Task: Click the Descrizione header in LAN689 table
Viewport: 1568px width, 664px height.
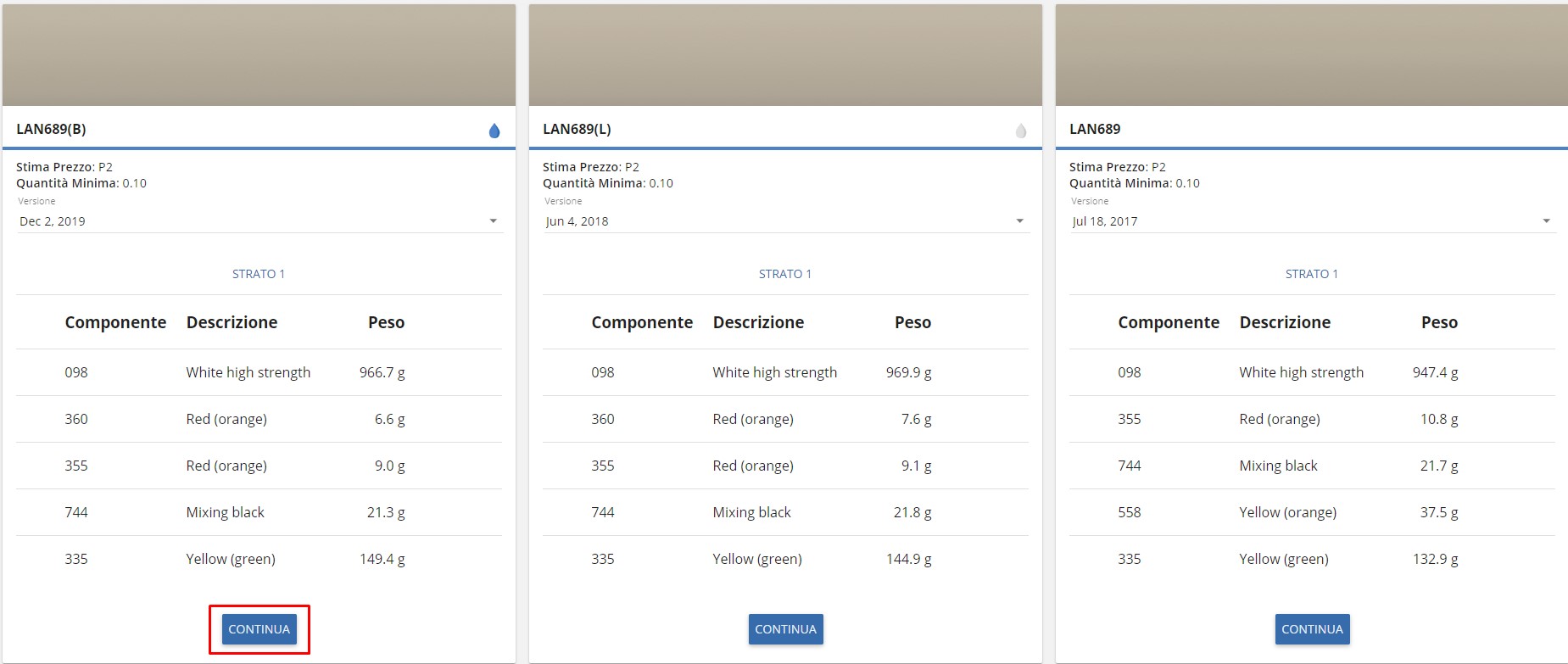Action: point(1285,322)
